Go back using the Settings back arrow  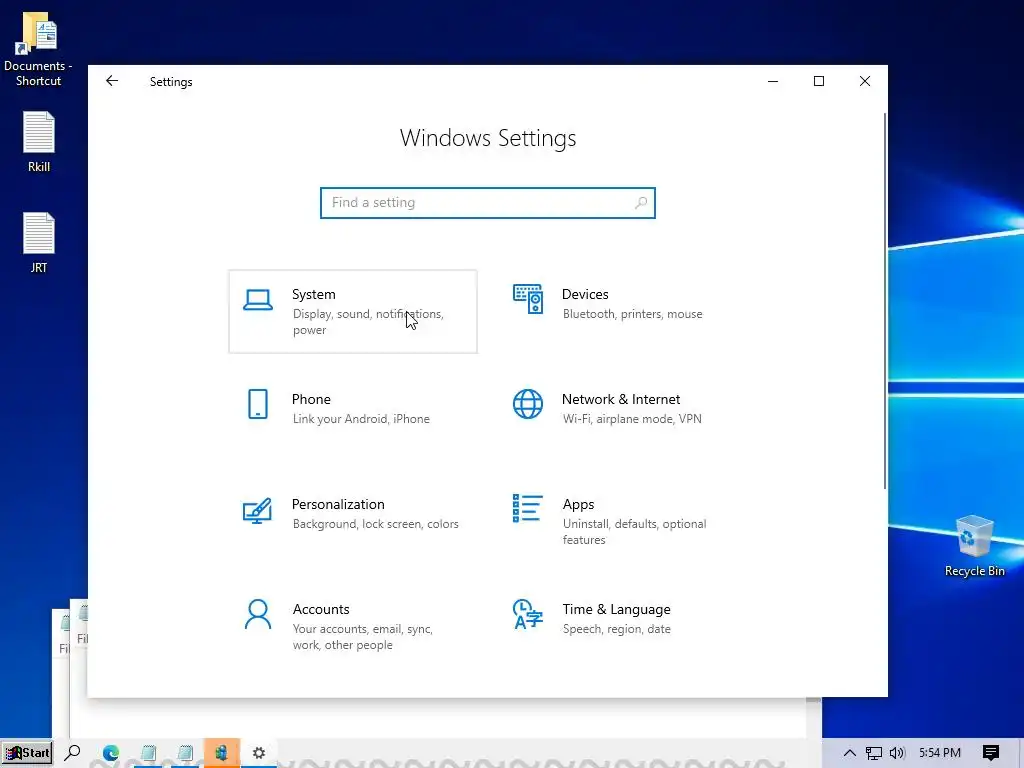coord(112,81)
